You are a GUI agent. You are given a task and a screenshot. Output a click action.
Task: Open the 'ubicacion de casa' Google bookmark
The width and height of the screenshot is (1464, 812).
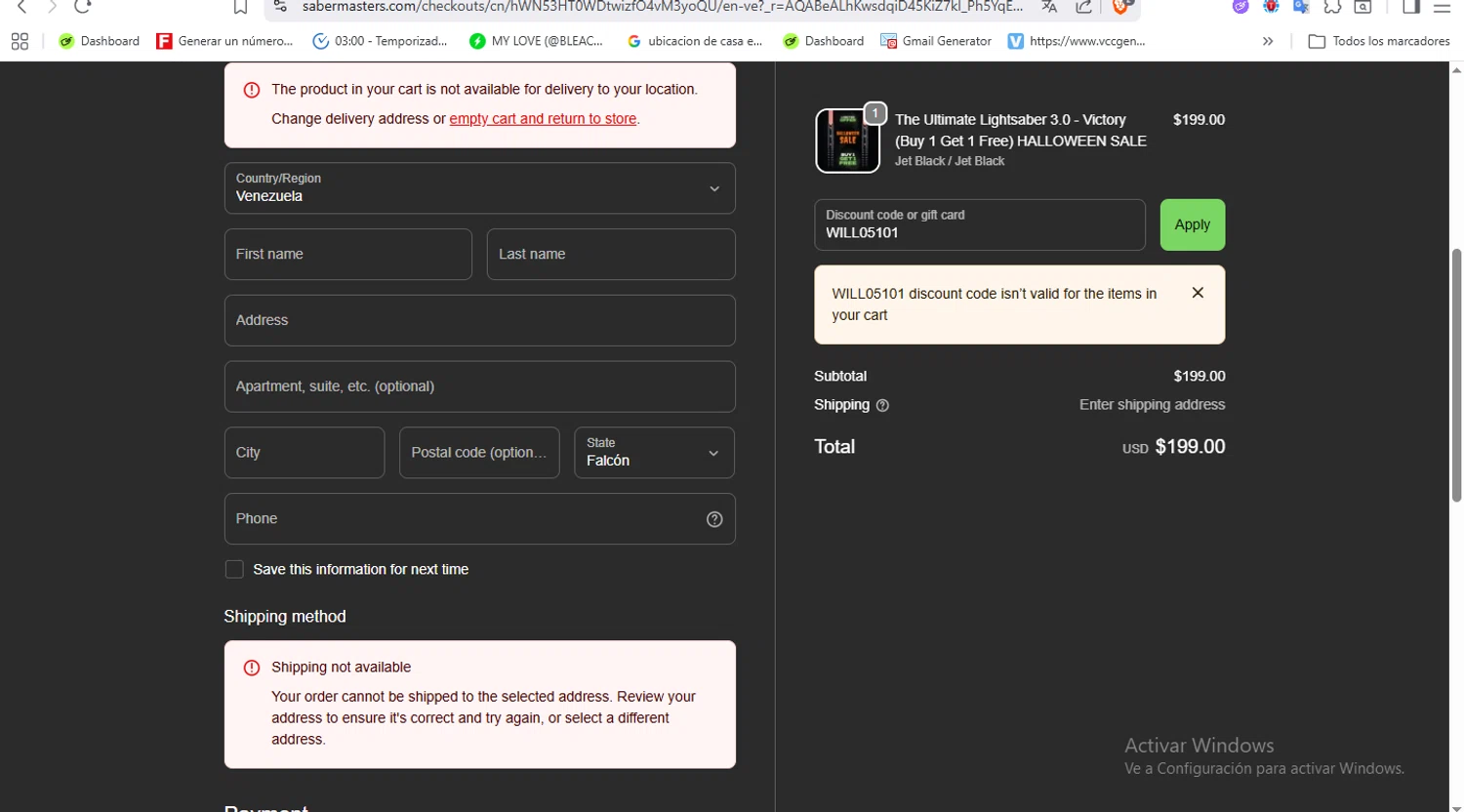695,41
